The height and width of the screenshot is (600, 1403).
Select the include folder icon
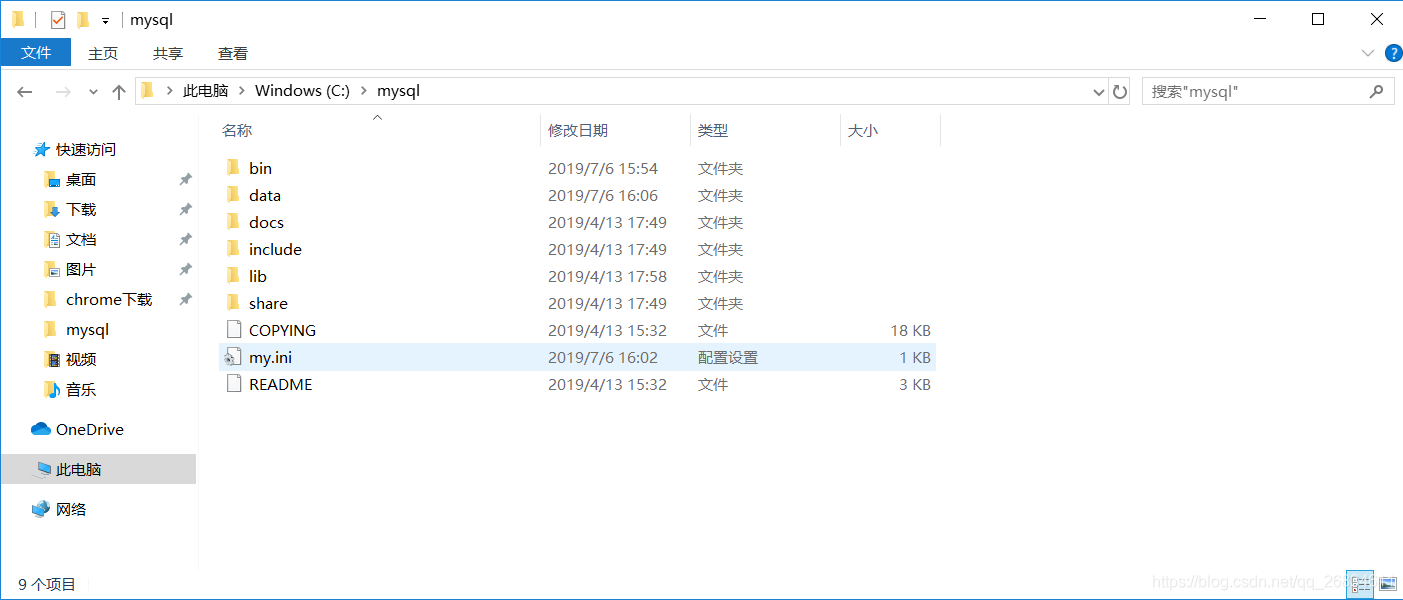click(x=233, y=249)
